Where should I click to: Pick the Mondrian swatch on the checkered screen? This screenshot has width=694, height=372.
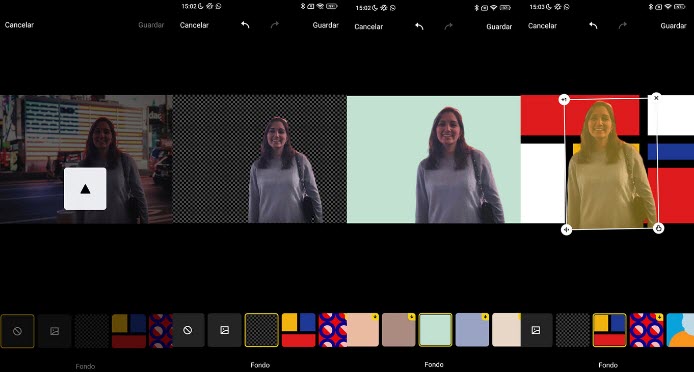299,330
